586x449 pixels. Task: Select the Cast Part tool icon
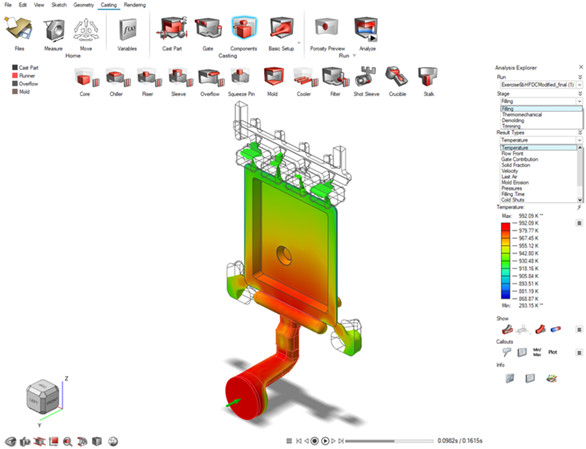(x=172, y=29)
